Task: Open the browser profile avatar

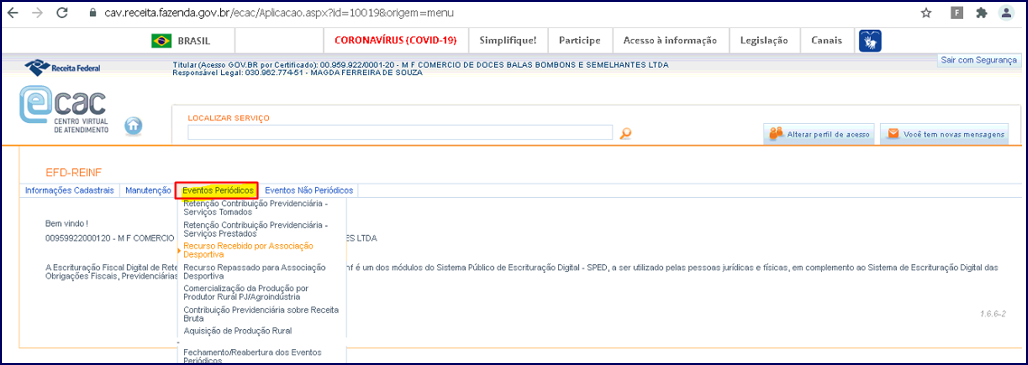Action: click(1005, 12)
